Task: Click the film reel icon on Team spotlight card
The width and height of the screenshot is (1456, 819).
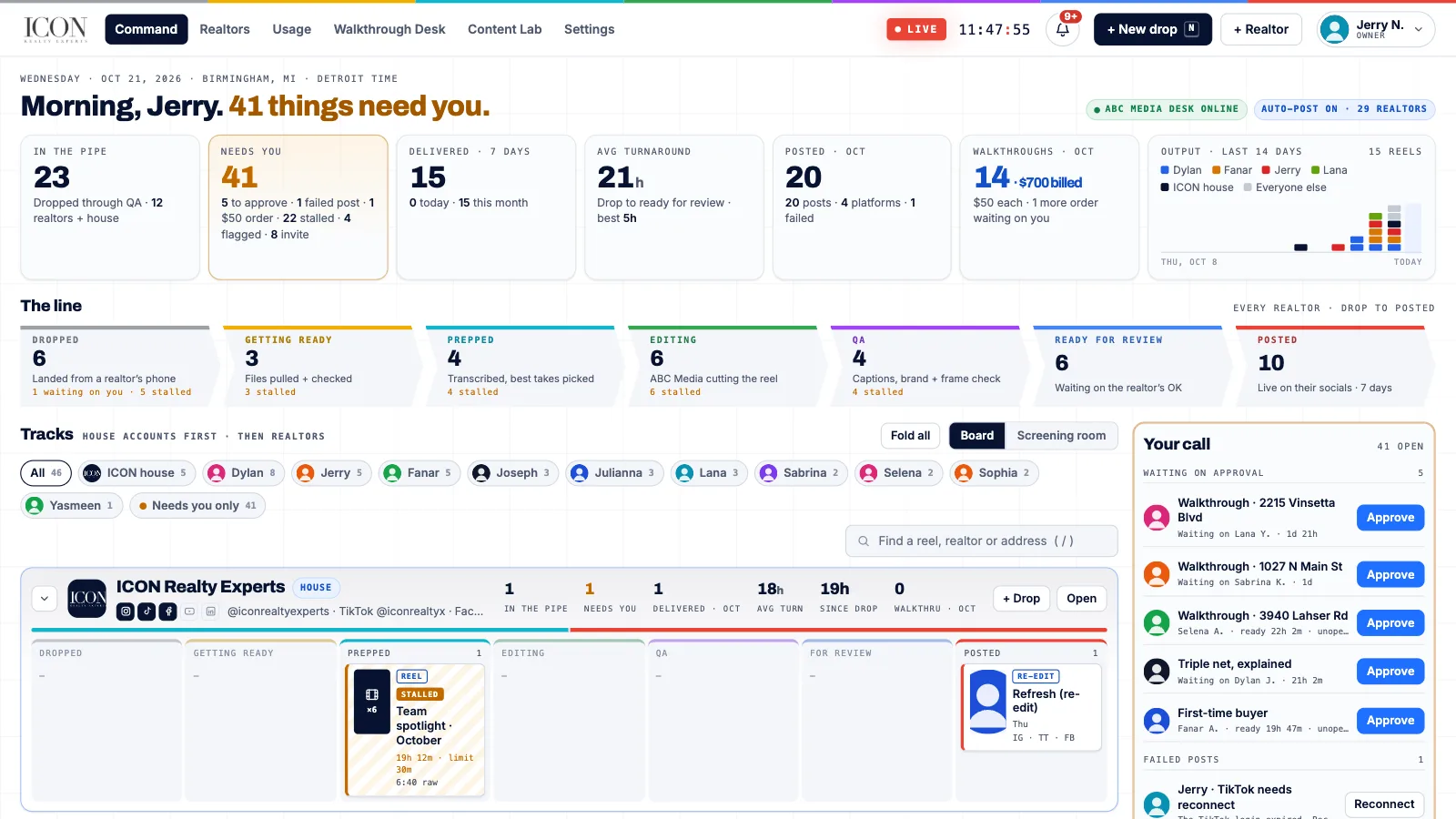Action: (x=371, y=694)
